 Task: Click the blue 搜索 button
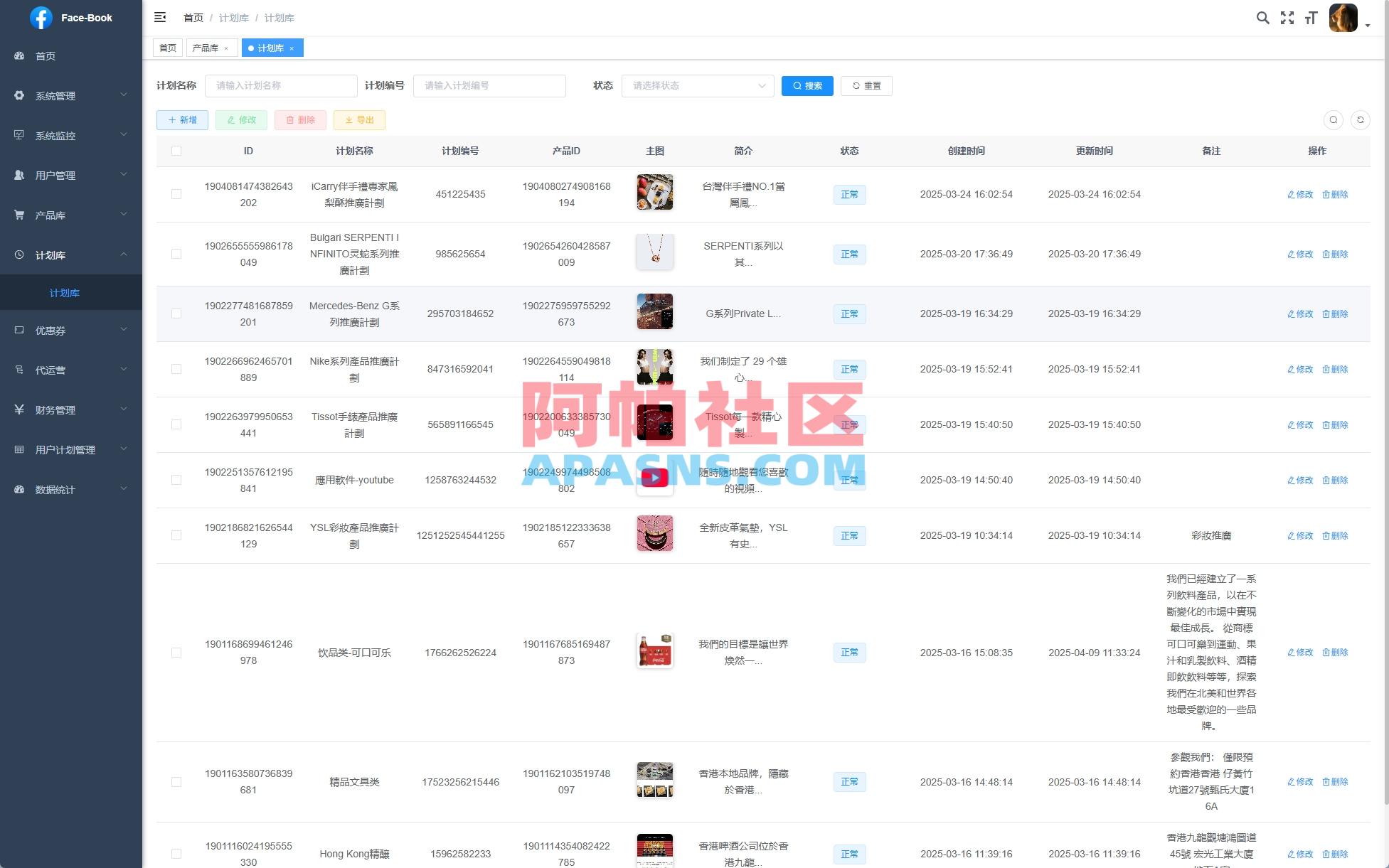click(x=807, y=85)
